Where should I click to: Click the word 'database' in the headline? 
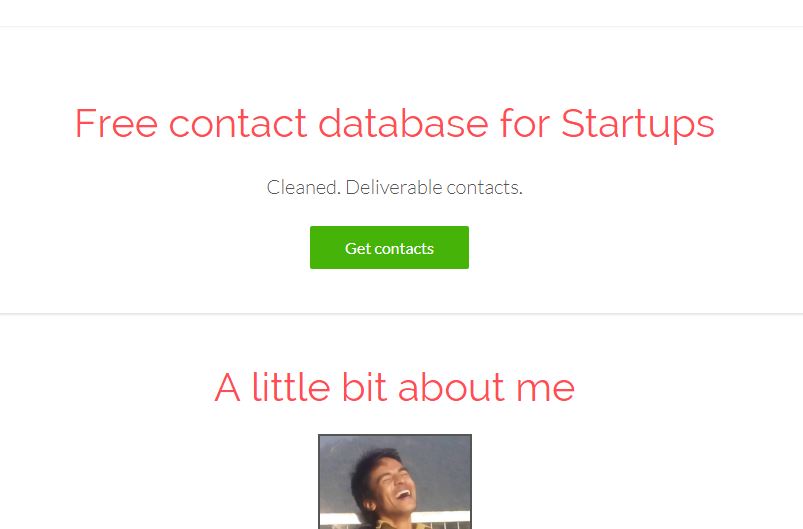(x=403, y=124)
